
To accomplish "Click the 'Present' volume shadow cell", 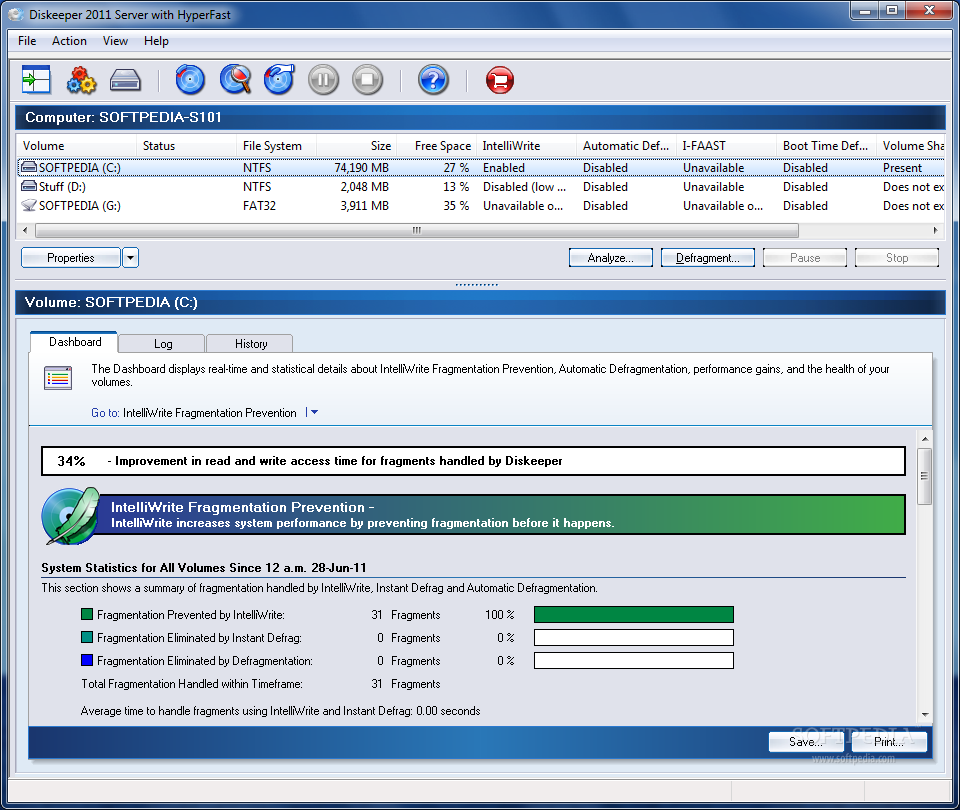I will click(902, 168).
